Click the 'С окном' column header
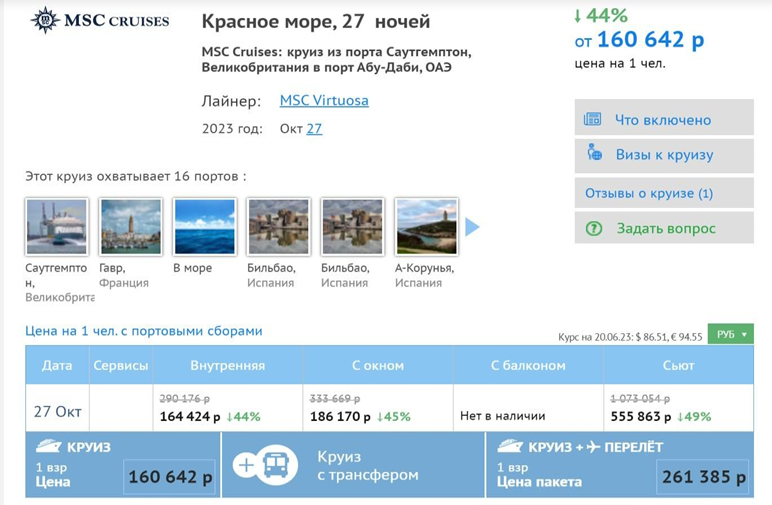This screenshot has height=505, width=772. pyautogui.click(x=378, y=365)
